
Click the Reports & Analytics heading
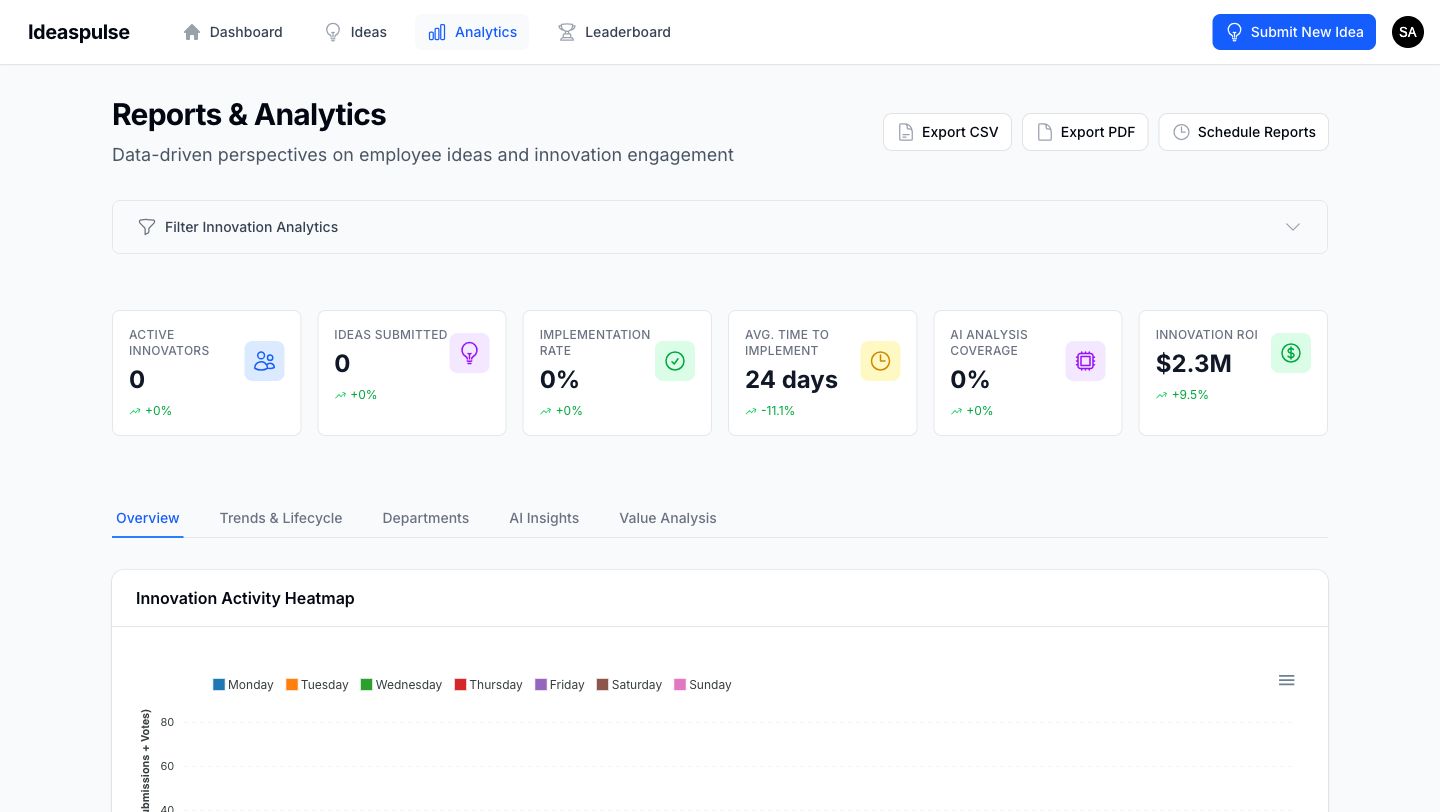[249, 115]
